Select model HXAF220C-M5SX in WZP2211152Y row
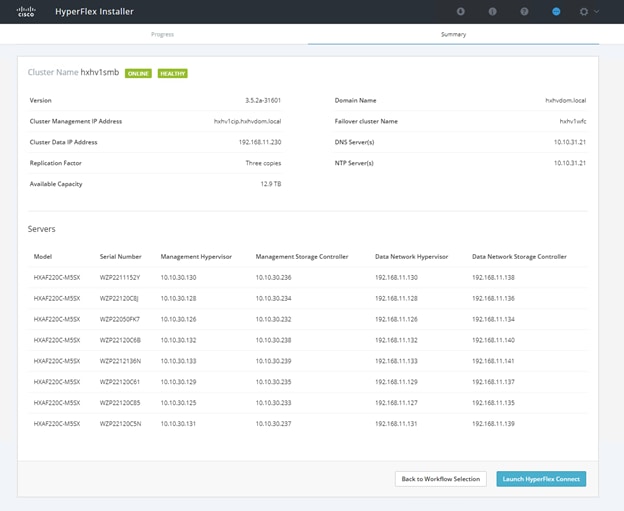The height and width of the screenshot is (511, 624). tap(57, 277)
